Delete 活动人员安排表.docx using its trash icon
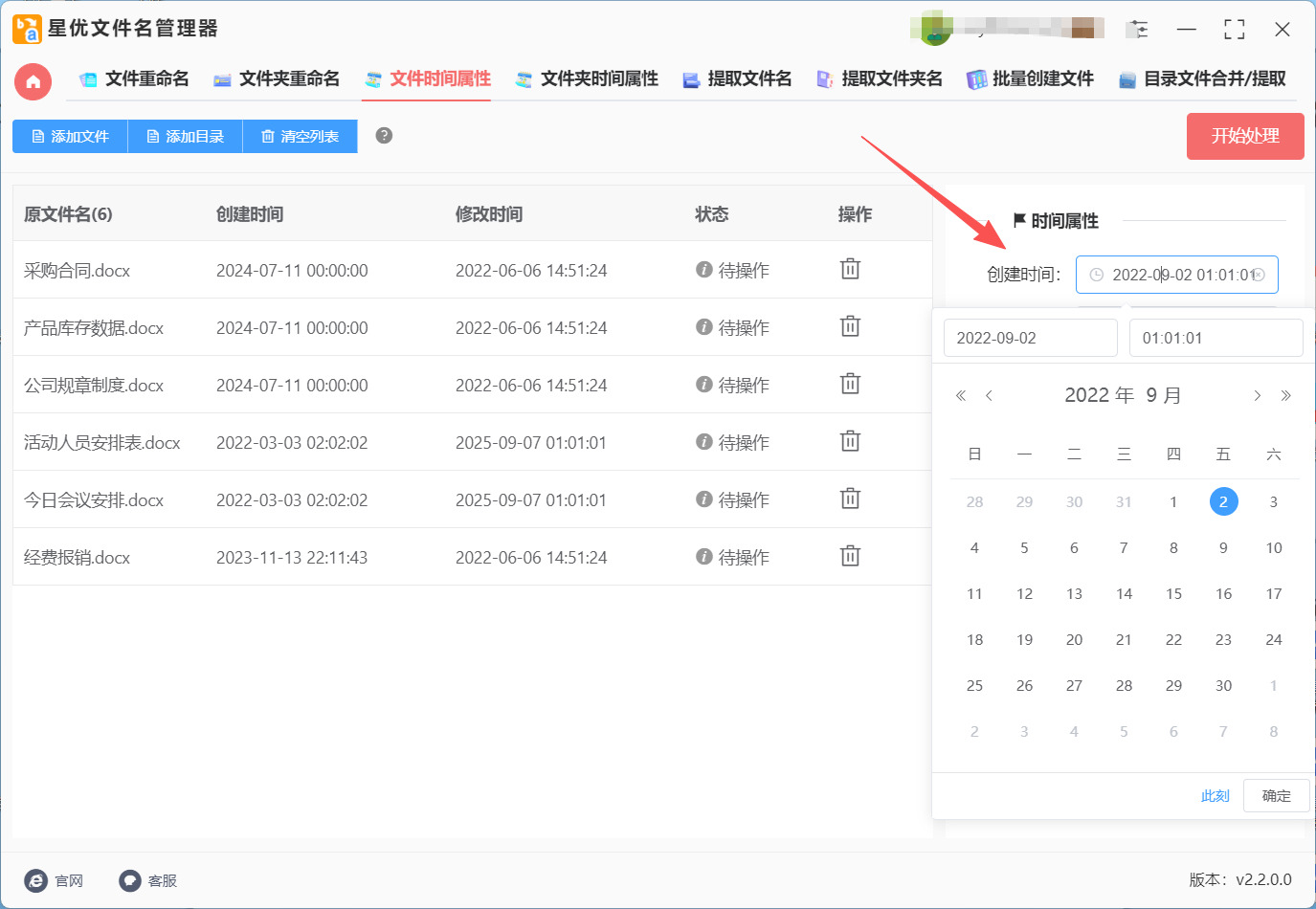This screenshot has width=1316, height=909. tap(850, 442)
